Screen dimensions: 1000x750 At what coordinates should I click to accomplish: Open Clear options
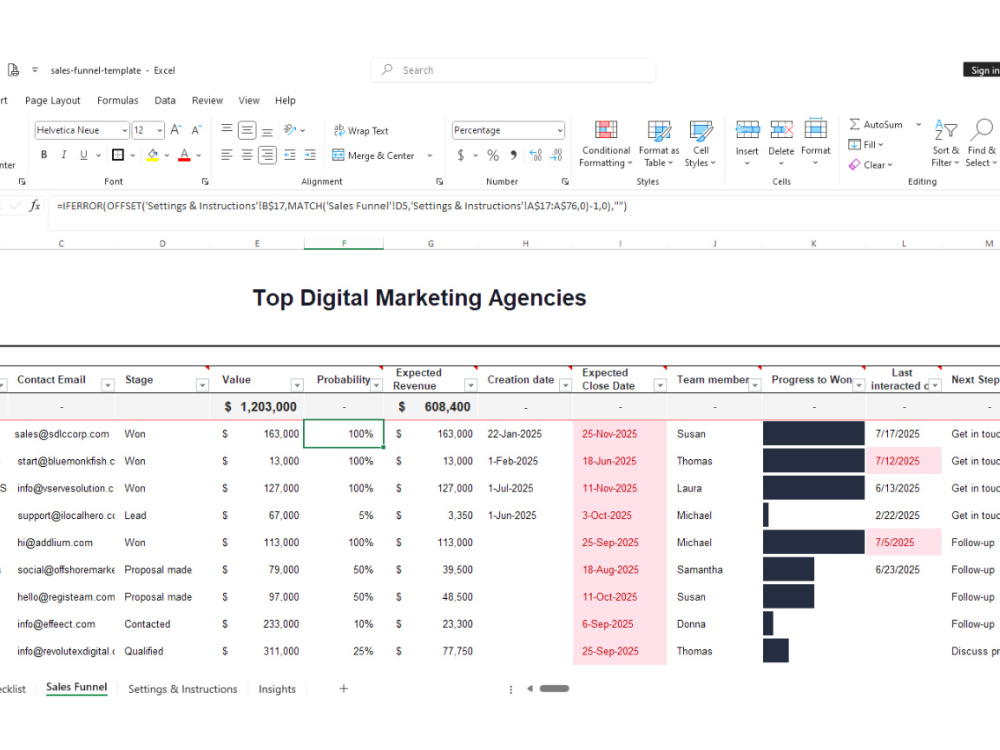871,165
